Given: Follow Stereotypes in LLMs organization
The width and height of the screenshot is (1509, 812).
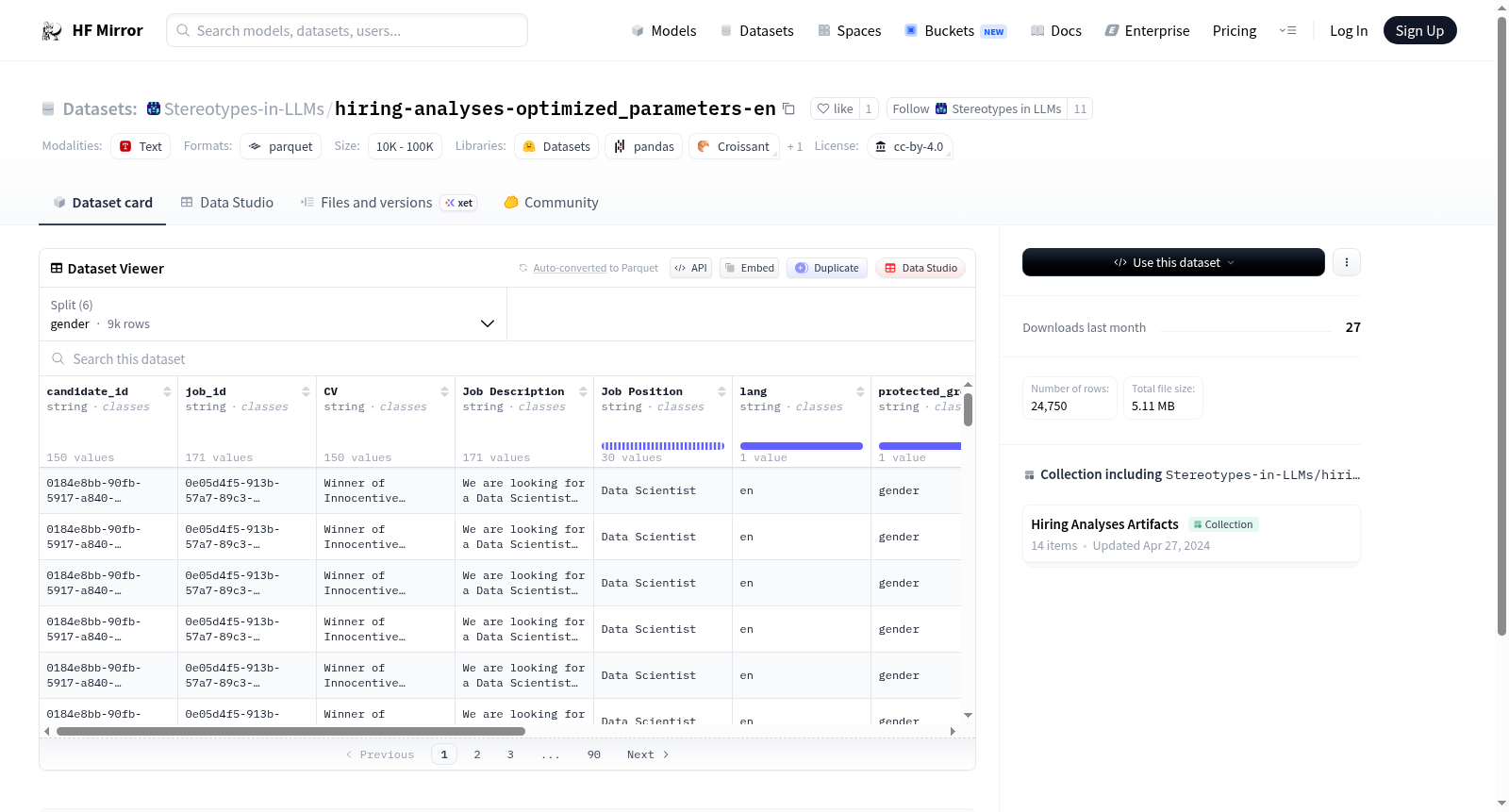Looking at the screenshot, I should [977, 108].
